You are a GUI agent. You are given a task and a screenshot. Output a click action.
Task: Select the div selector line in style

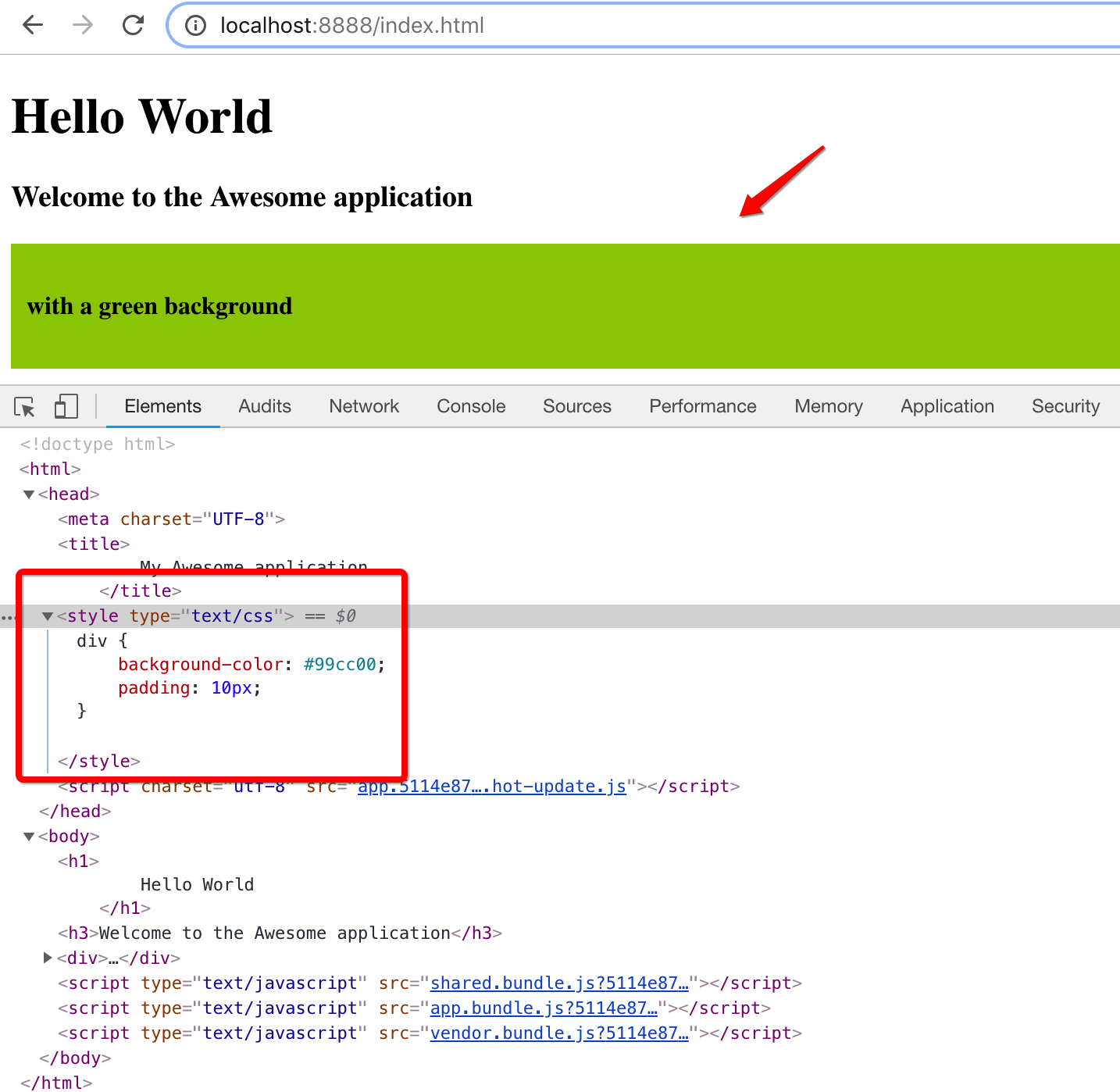point(102,641)
